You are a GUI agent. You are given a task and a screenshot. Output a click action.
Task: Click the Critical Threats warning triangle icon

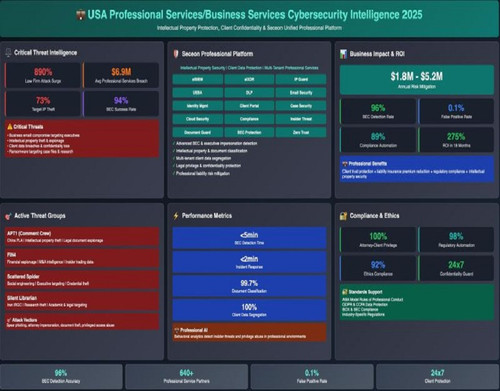pyautogui.click(x=10, y=127)
